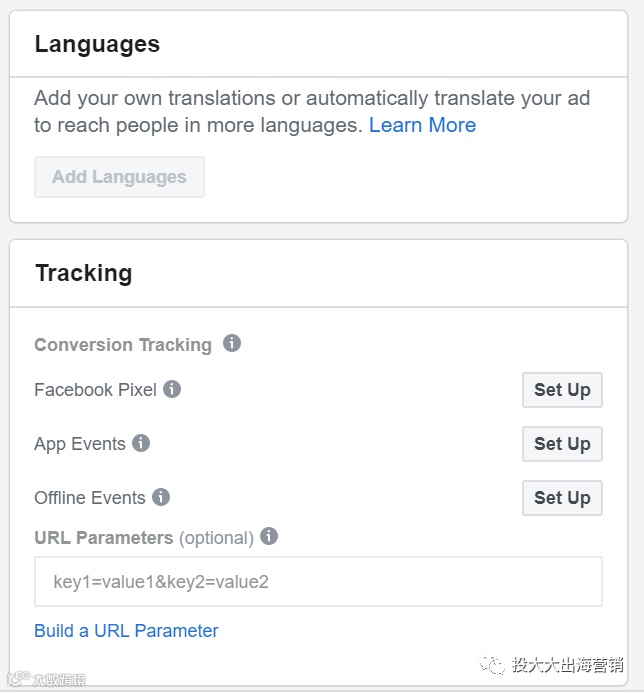Show the URL Parameters info icon tooltip
The height and width of the screenshot is (693, 644).
point(269,537)
